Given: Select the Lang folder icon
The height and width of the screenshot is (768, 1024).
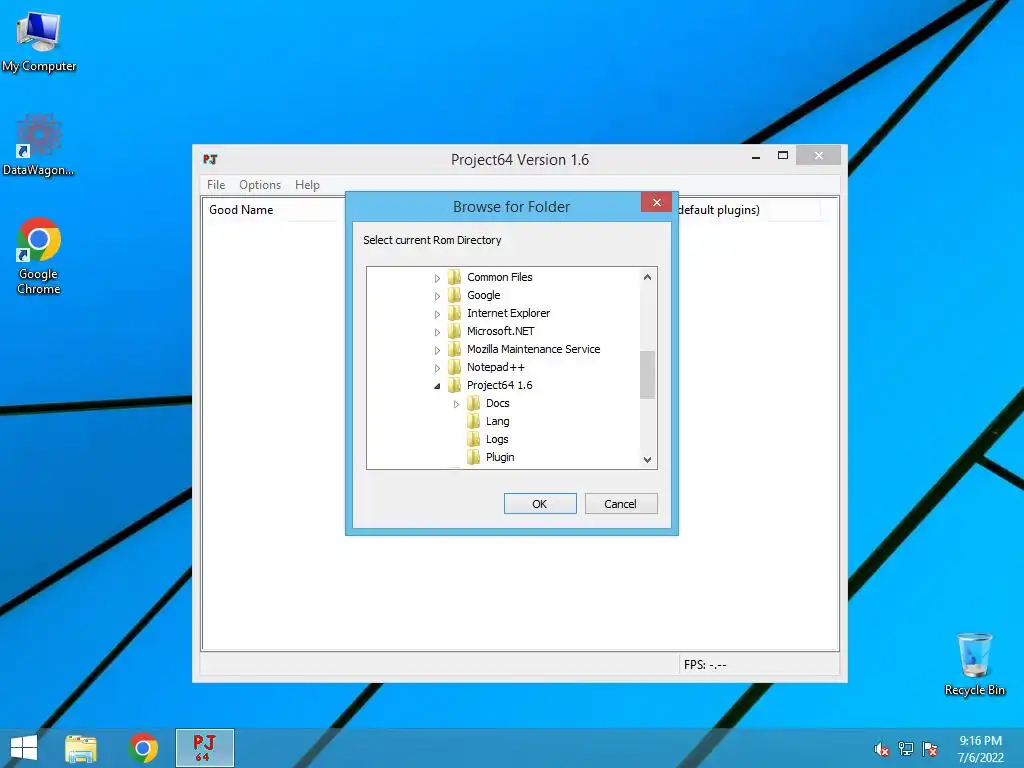Looking at the screenshot, I should pos(473,421).
